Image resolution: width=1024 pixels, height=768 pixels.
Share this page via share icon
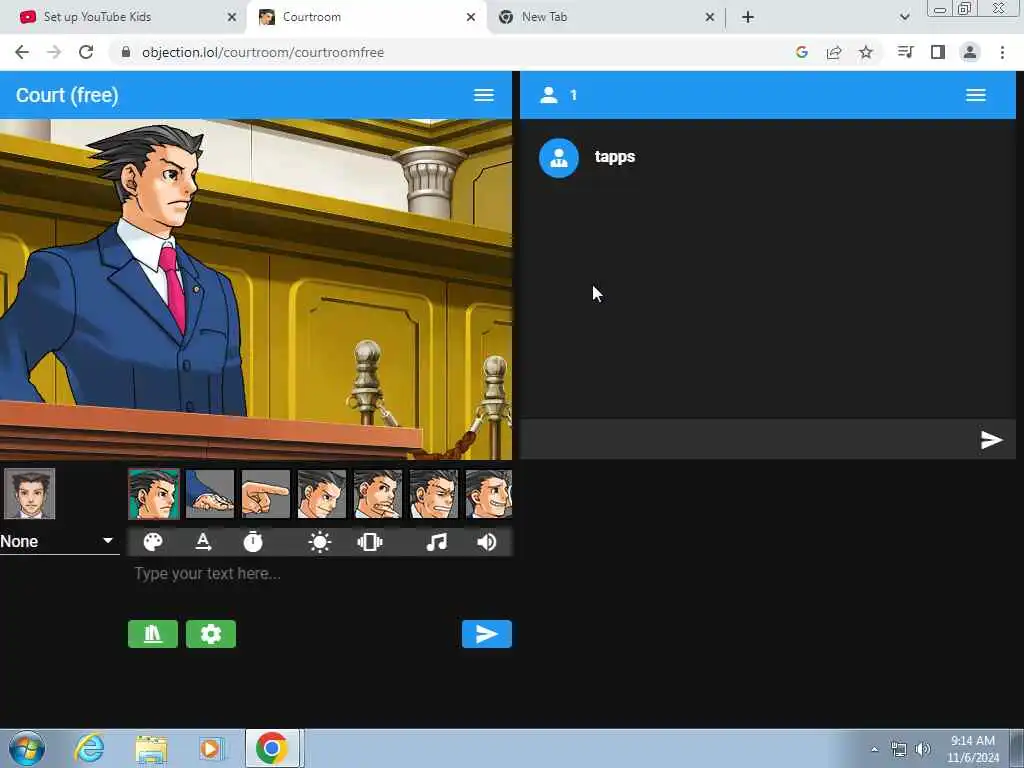pyautogui.click(x=834, y=52)
